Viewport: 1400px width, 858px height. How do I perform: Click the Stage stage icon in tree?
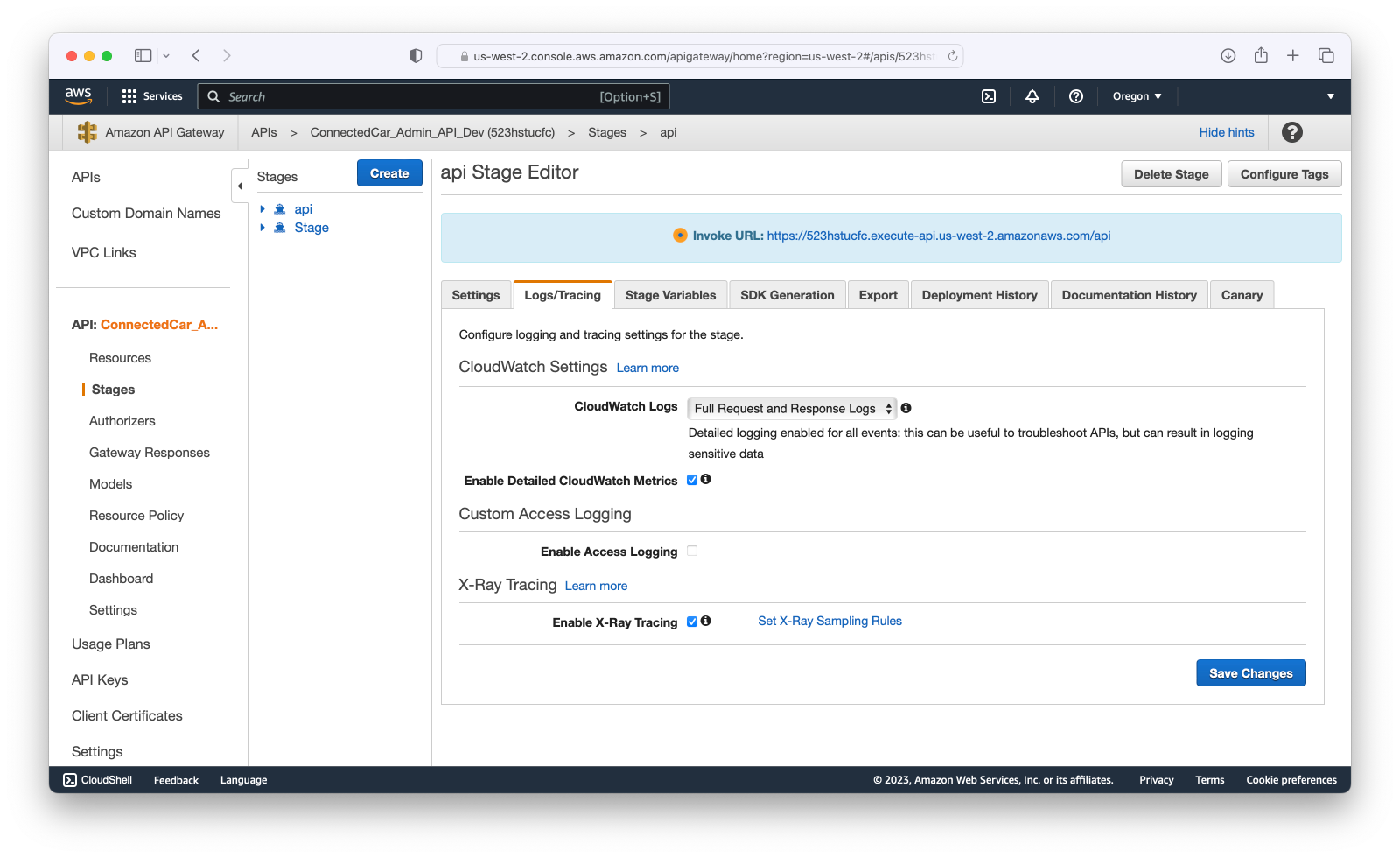click(x=280, y=228)
